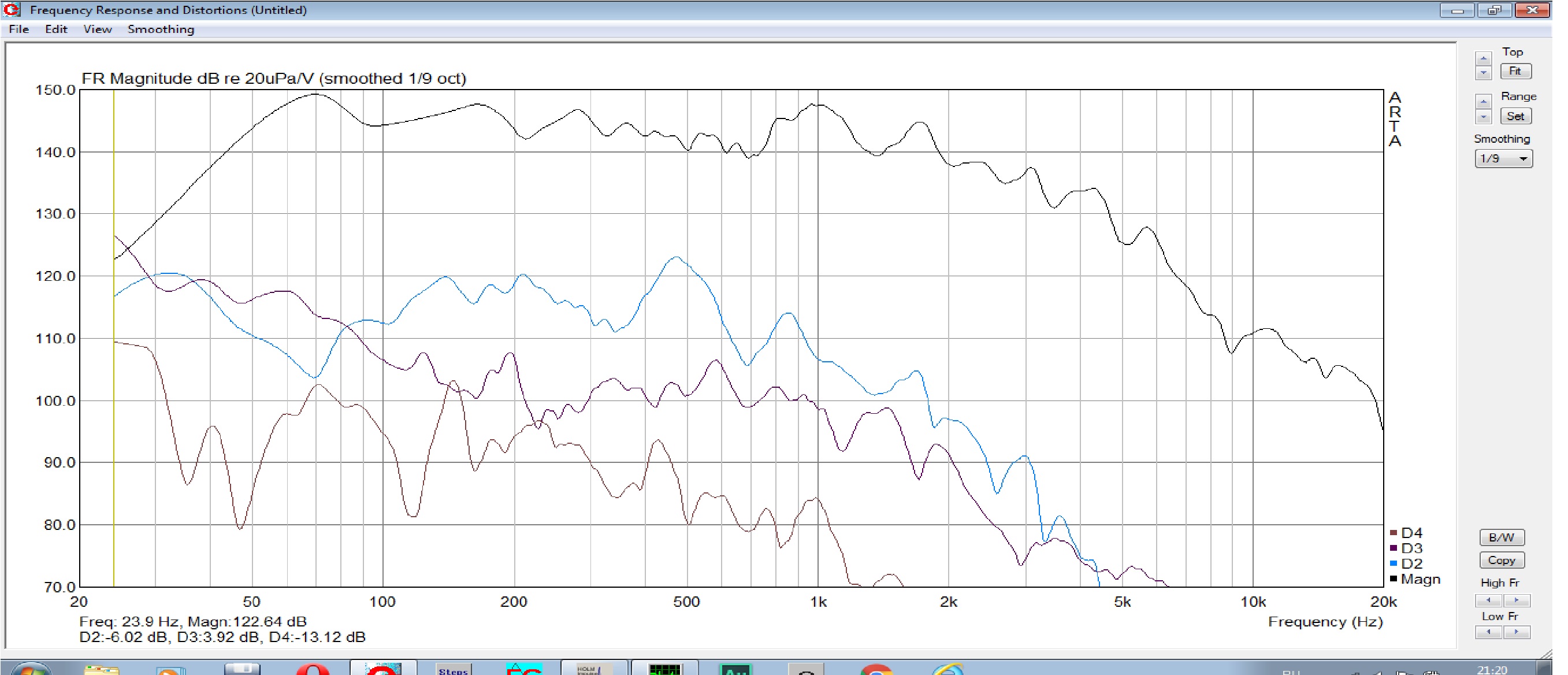Open the File menu
Viewport: 1568px width, 675px height.
tap(19, 29)
